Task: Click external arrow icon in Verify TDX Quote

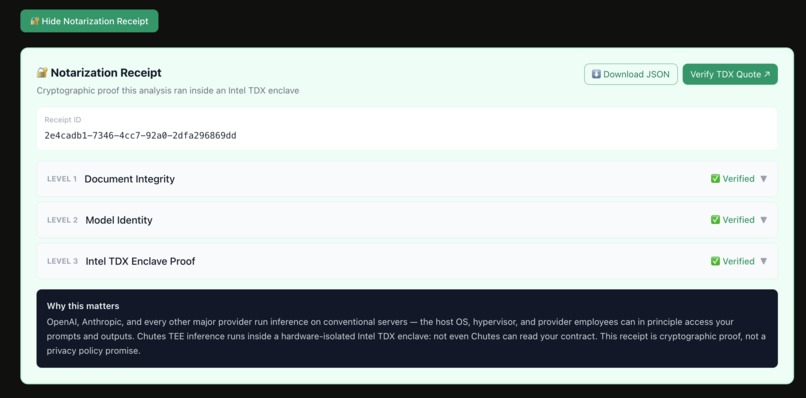Action: click(x=767, y=75)
